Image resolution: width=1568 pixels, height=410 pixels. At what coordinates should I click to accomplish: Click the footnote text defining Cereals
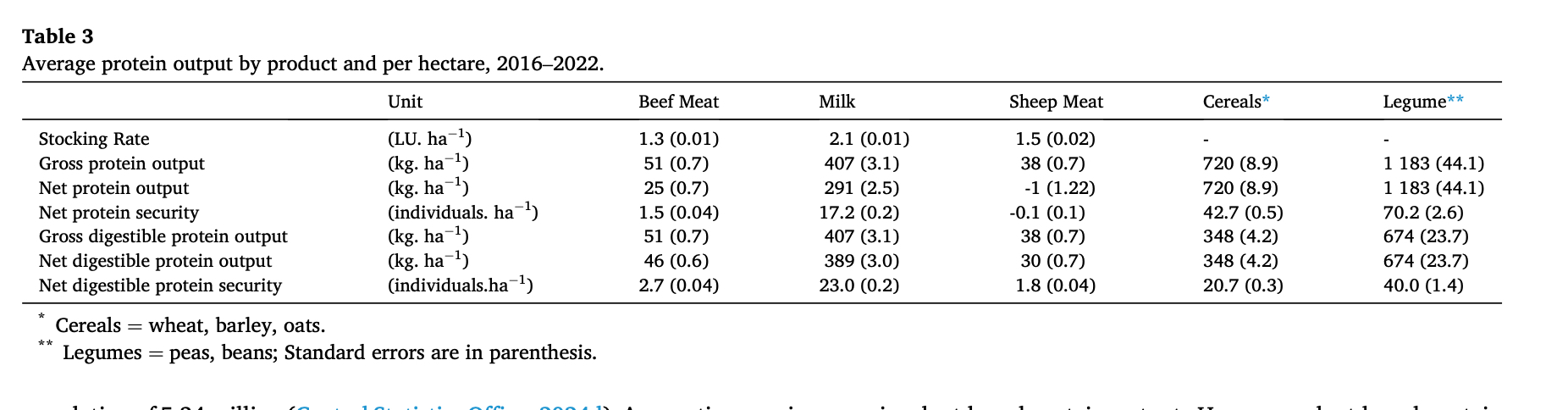click(190, 326)
